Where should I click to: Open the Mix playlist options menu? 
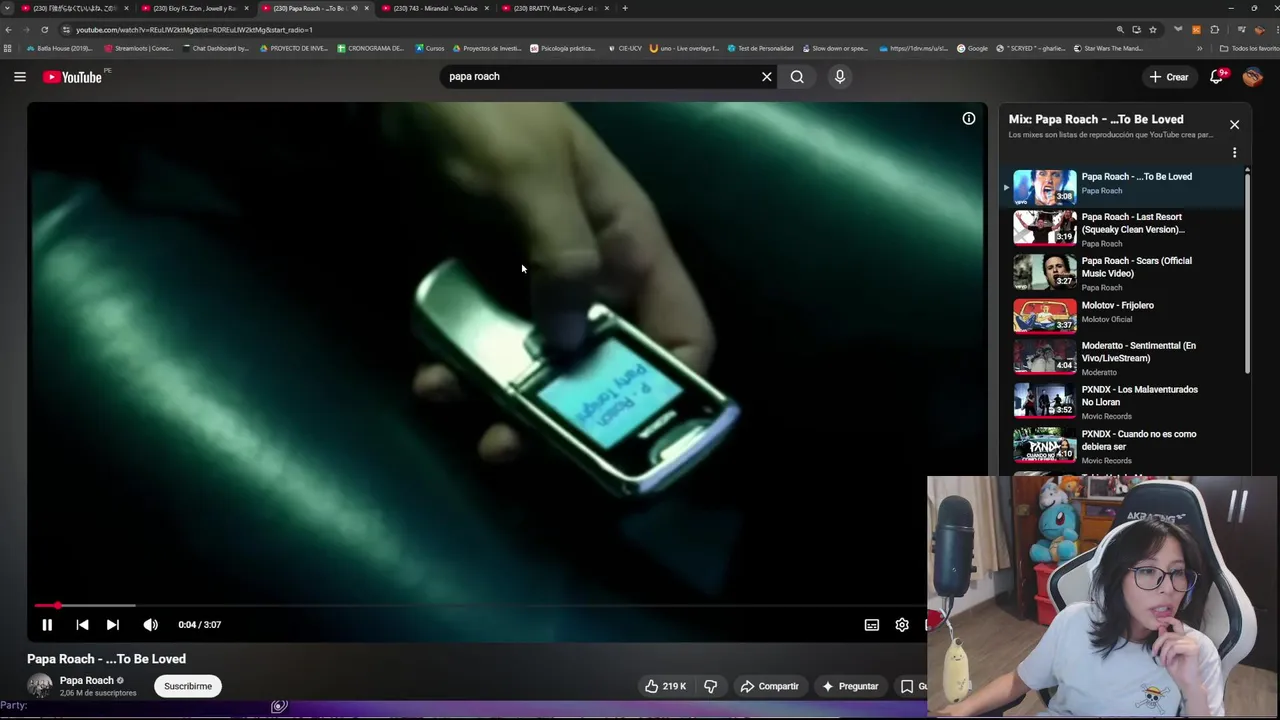point(1234,153)
